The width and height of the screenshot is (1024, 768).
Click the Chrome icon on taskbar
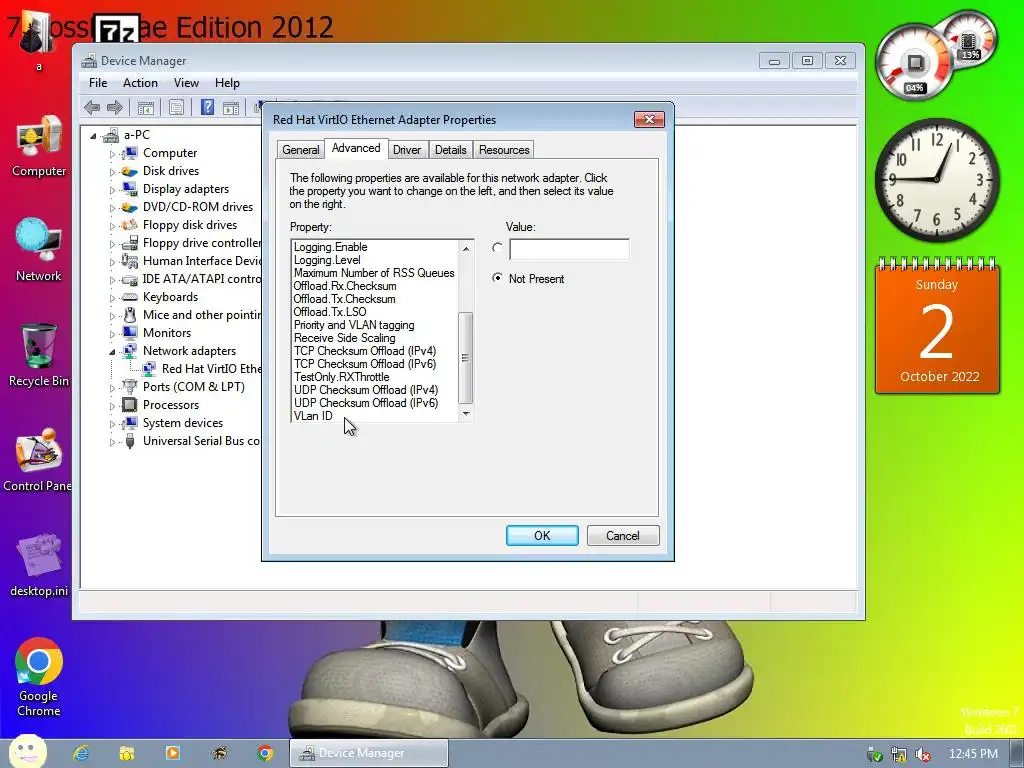click(265, 753)
